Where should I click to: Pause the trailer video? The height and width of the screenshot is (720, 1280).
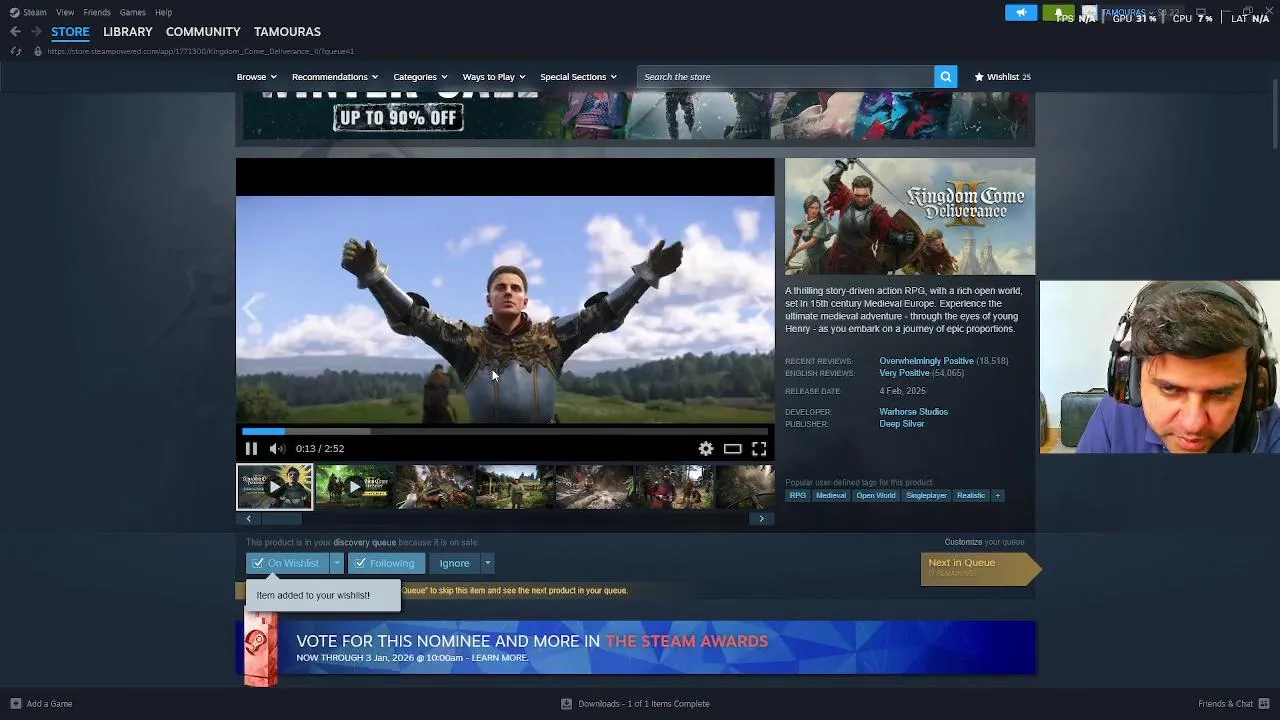(x=251, y=449)
